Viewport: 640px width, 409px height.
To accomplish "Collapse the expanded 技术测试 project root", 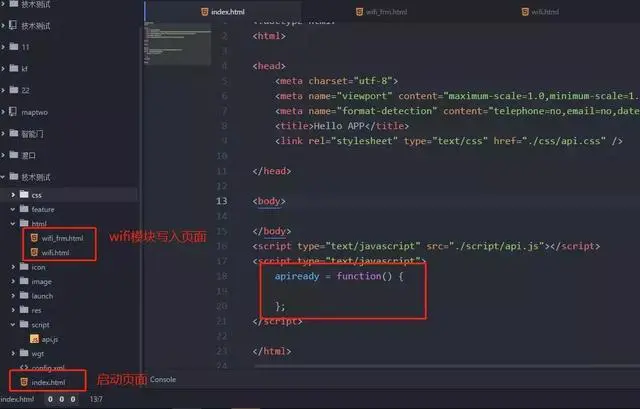I will (x=3, y=177).
